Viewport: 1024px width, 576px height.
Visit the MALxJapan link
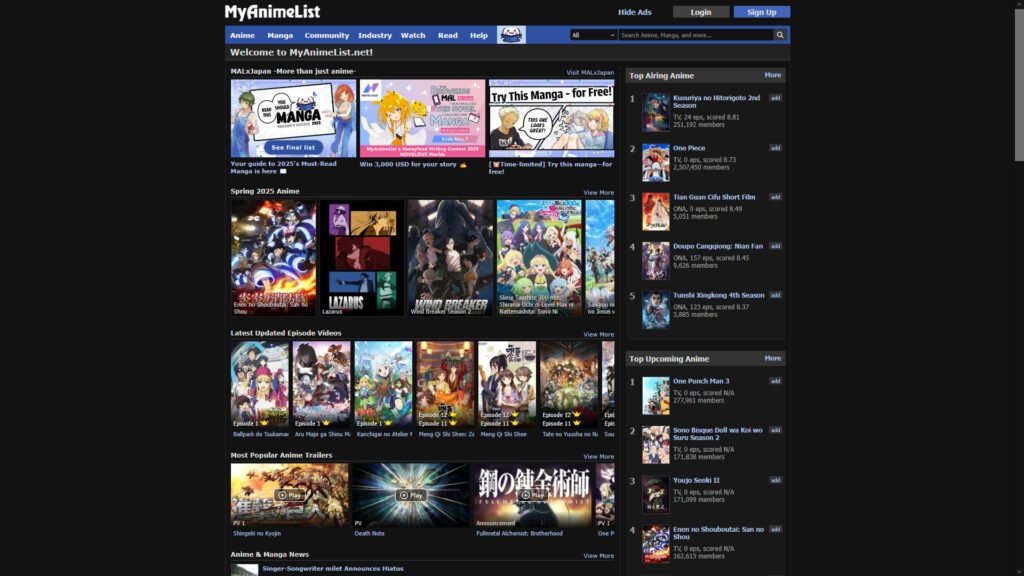pyautogui.click(x=590, y=72)
